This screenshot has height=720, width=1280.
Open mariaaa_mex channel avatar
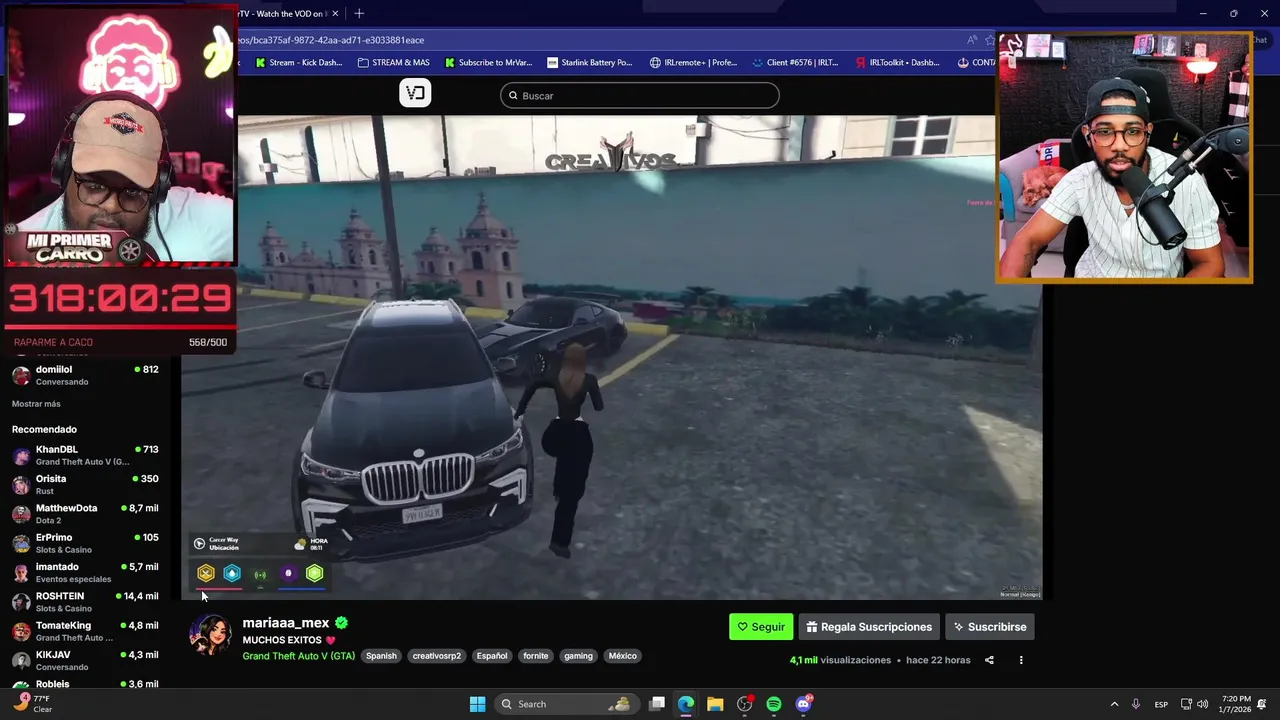pos(210,635)
